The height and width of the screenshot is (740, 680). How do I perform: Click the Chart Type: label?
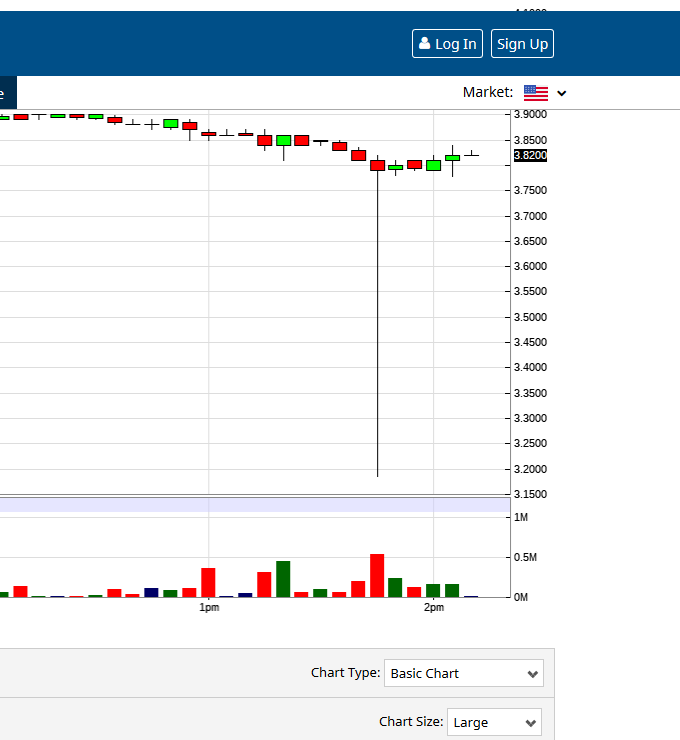tap(345, 673)
